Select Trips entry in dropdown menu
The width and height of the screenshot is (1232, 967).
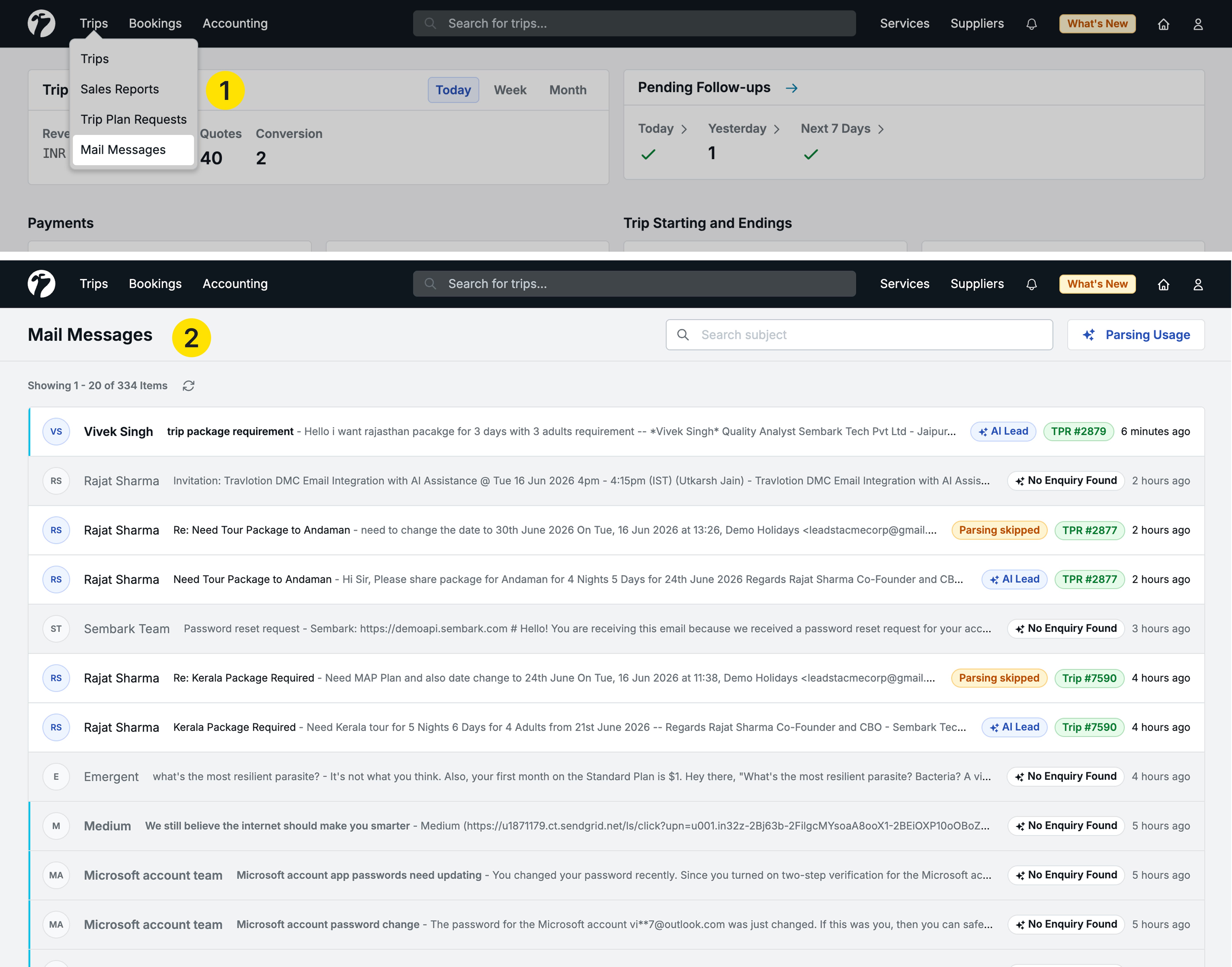tap(134, 59)
